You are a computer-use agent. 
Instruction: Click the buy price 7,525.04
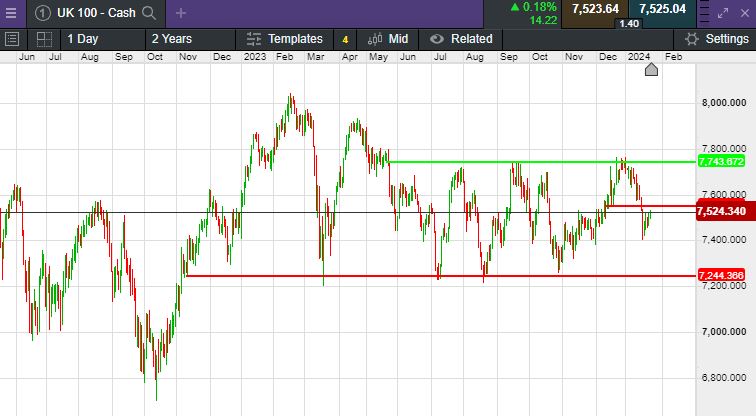[662, 9]
